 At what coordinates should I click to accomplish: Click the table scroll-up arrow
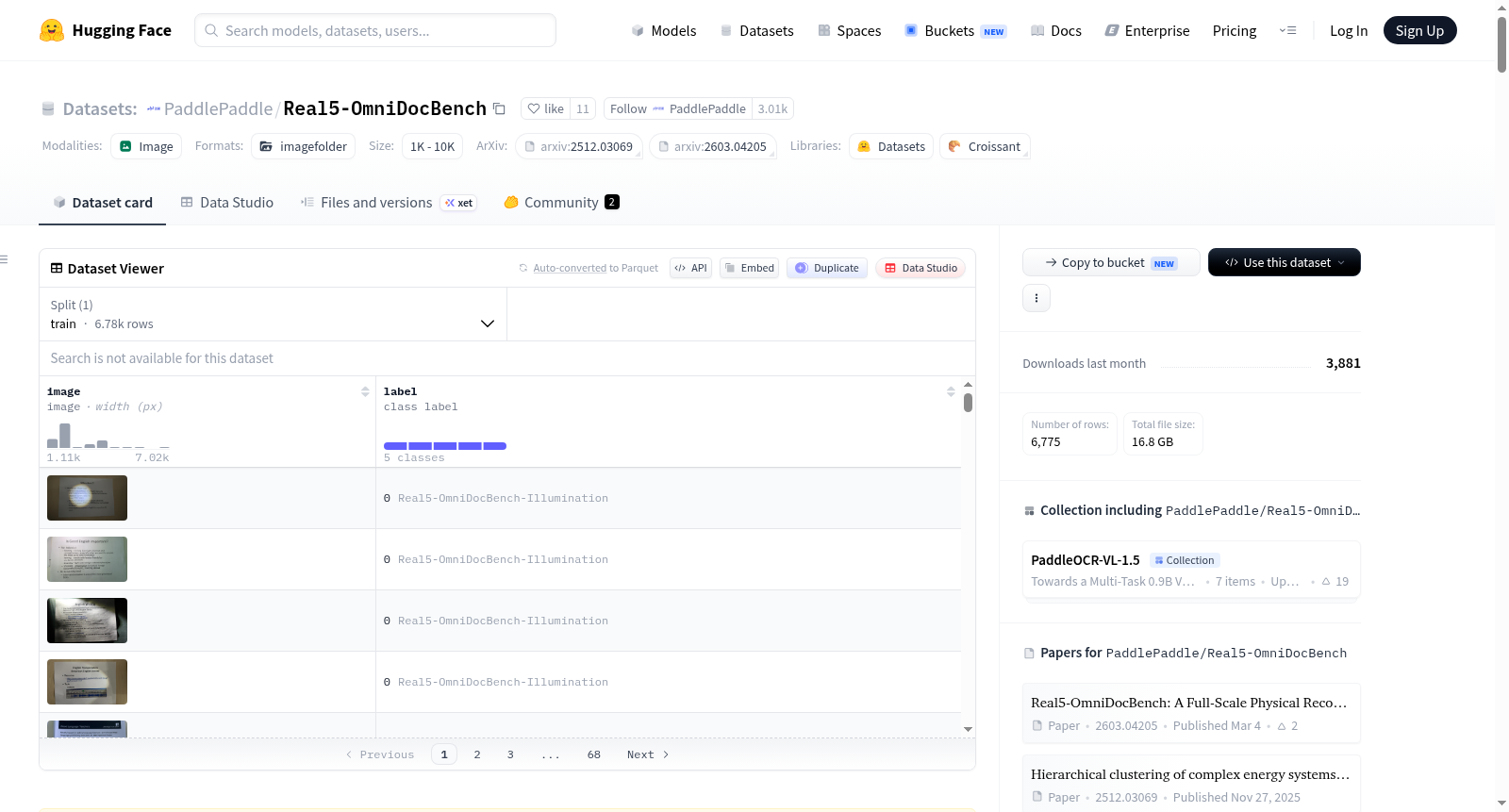(x=968, y=385)
